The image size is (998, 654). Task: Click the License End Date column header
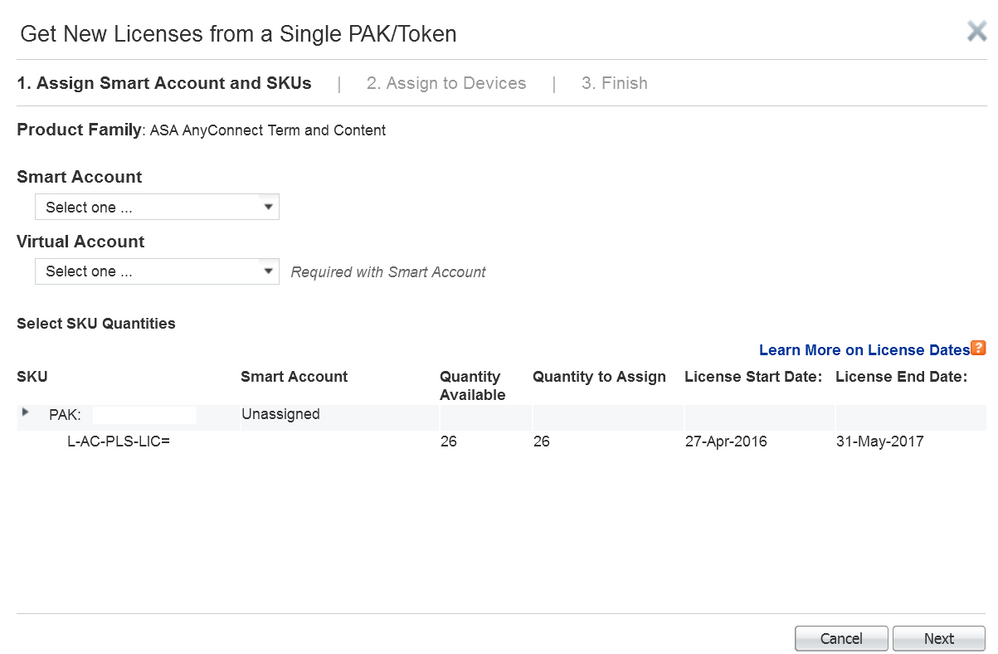click(x=901, y=377)
